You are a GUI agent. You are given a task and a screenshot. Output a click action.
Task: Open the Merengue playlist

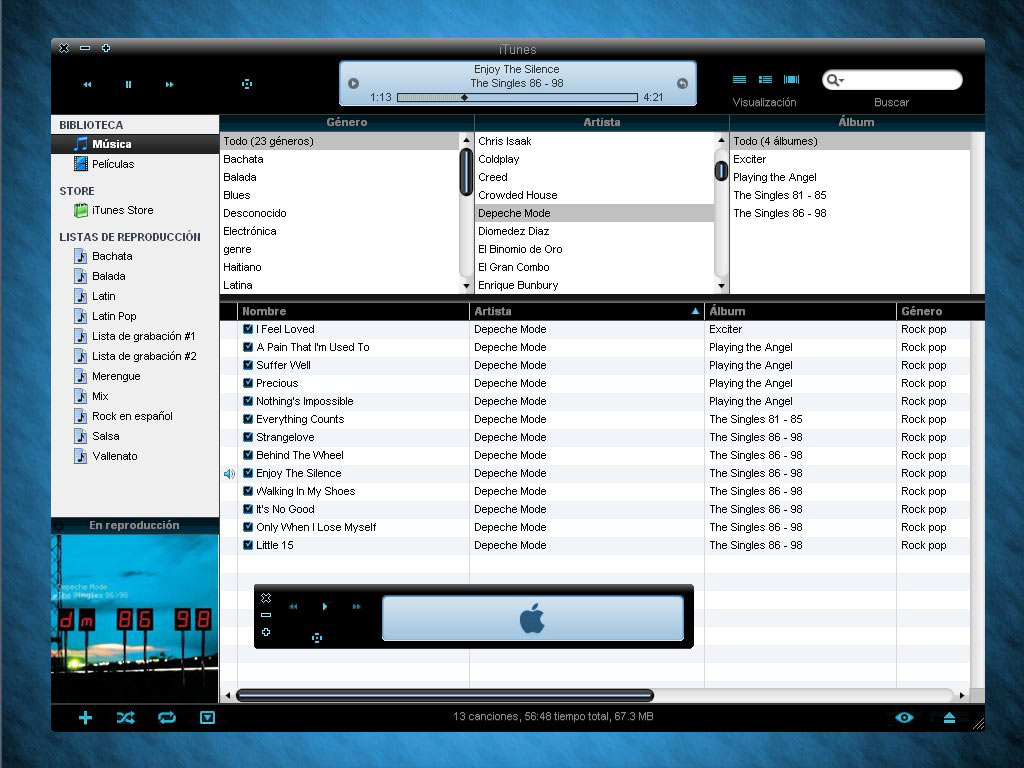pos(135,376)
